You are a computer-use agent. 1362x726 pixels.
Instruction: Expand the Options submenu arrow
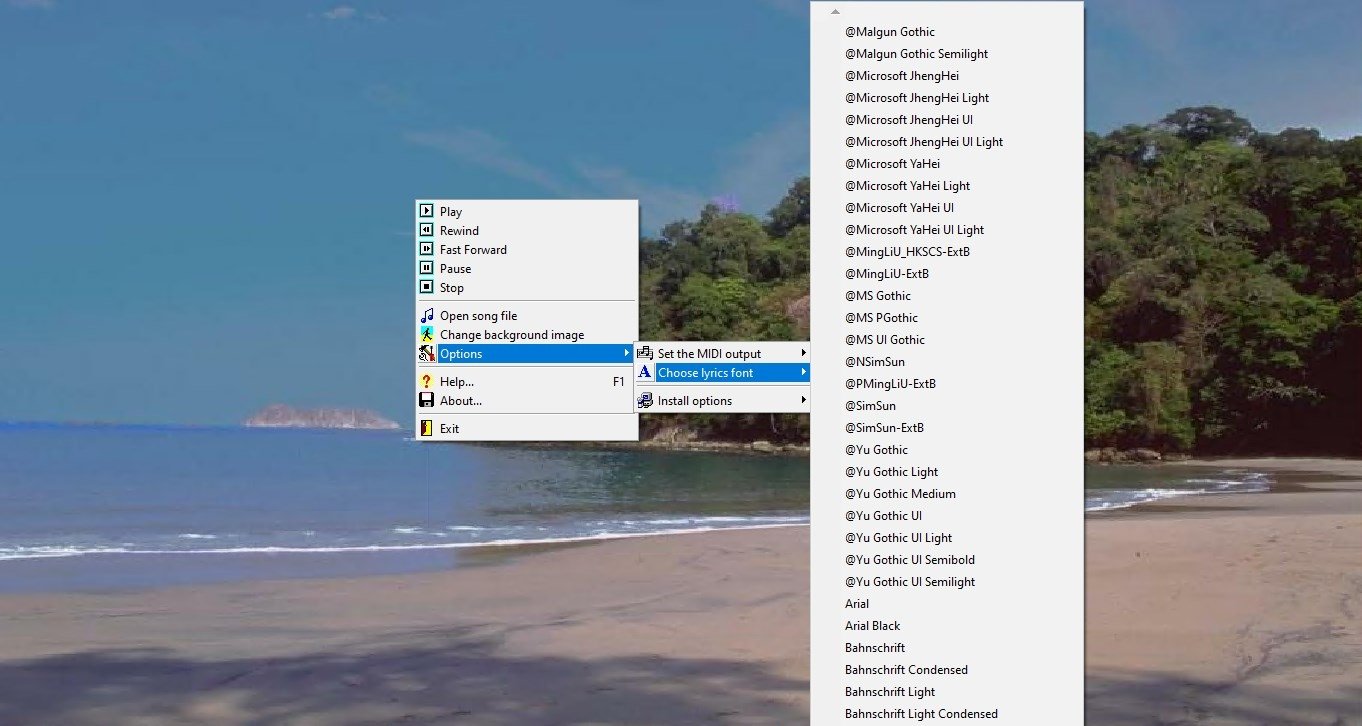[x=628, y=353]
